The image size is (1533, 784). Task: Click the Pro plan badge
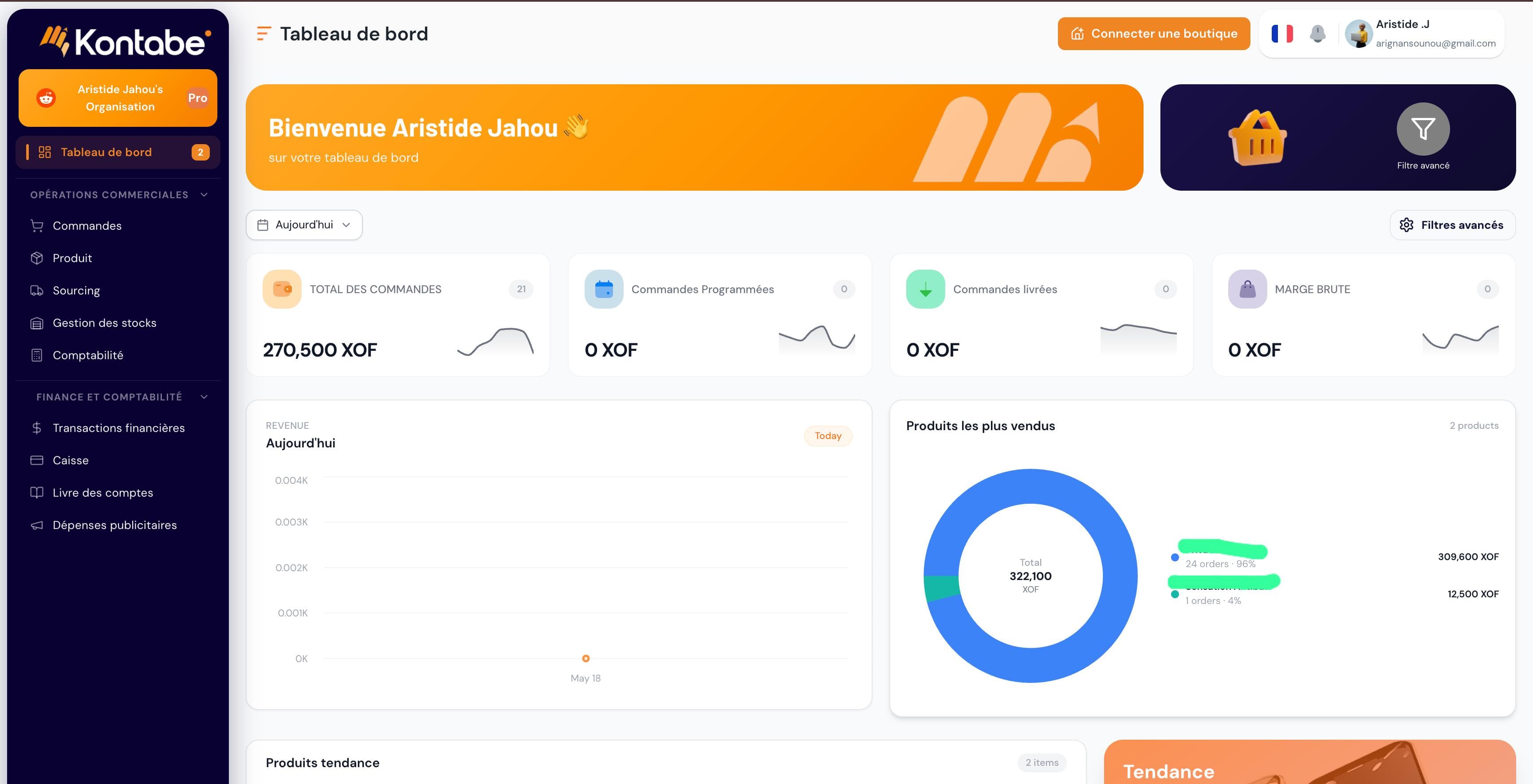pos(197,98)
